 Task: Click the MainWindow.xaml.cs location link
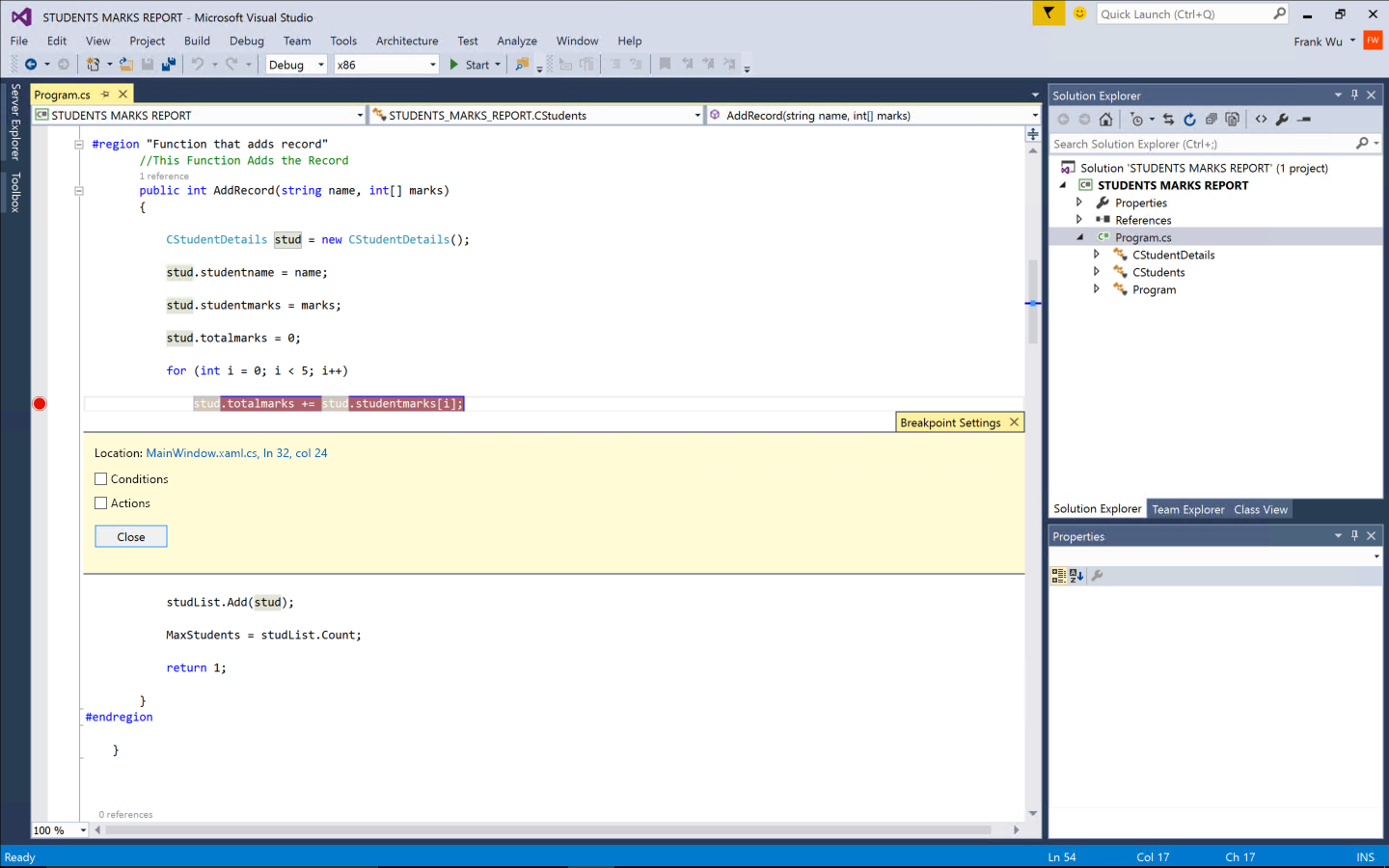point(236,453)
